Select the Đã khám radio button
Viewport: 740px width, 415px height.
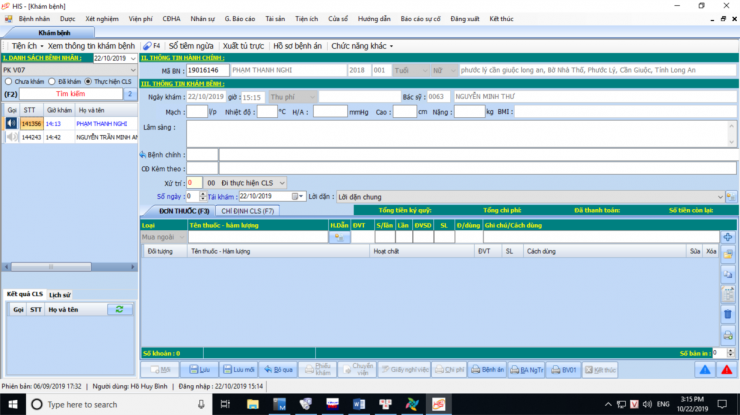click(51, 81)
